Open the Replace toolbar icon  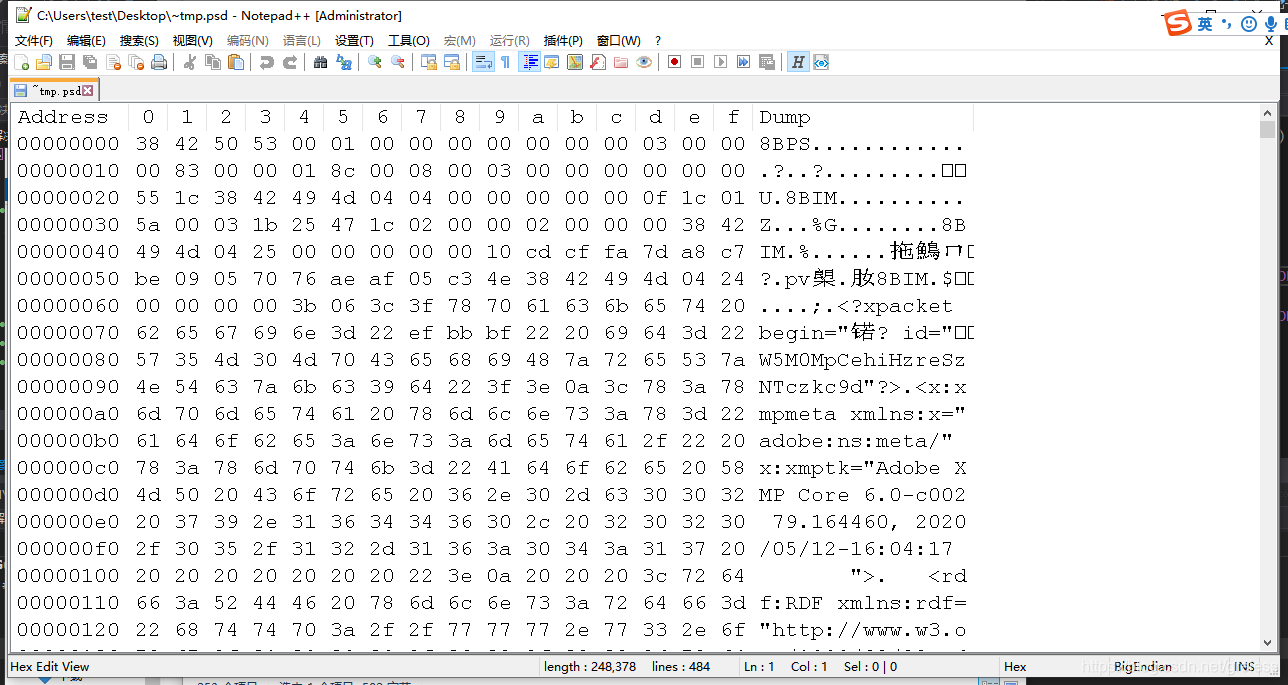[x=344, y=62]
